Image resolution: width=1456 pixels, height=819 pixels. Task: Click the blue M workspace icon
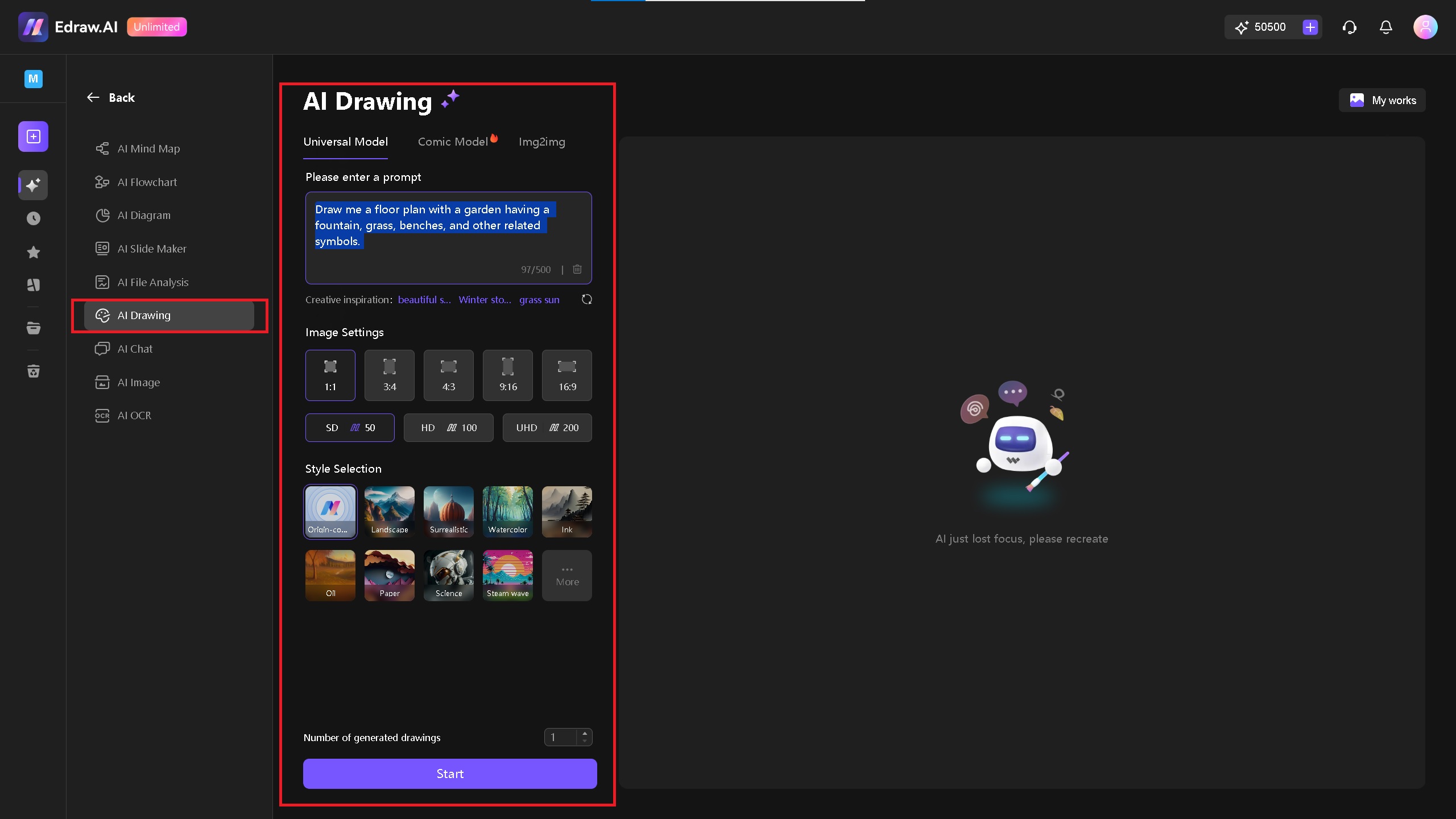[33, 78]
